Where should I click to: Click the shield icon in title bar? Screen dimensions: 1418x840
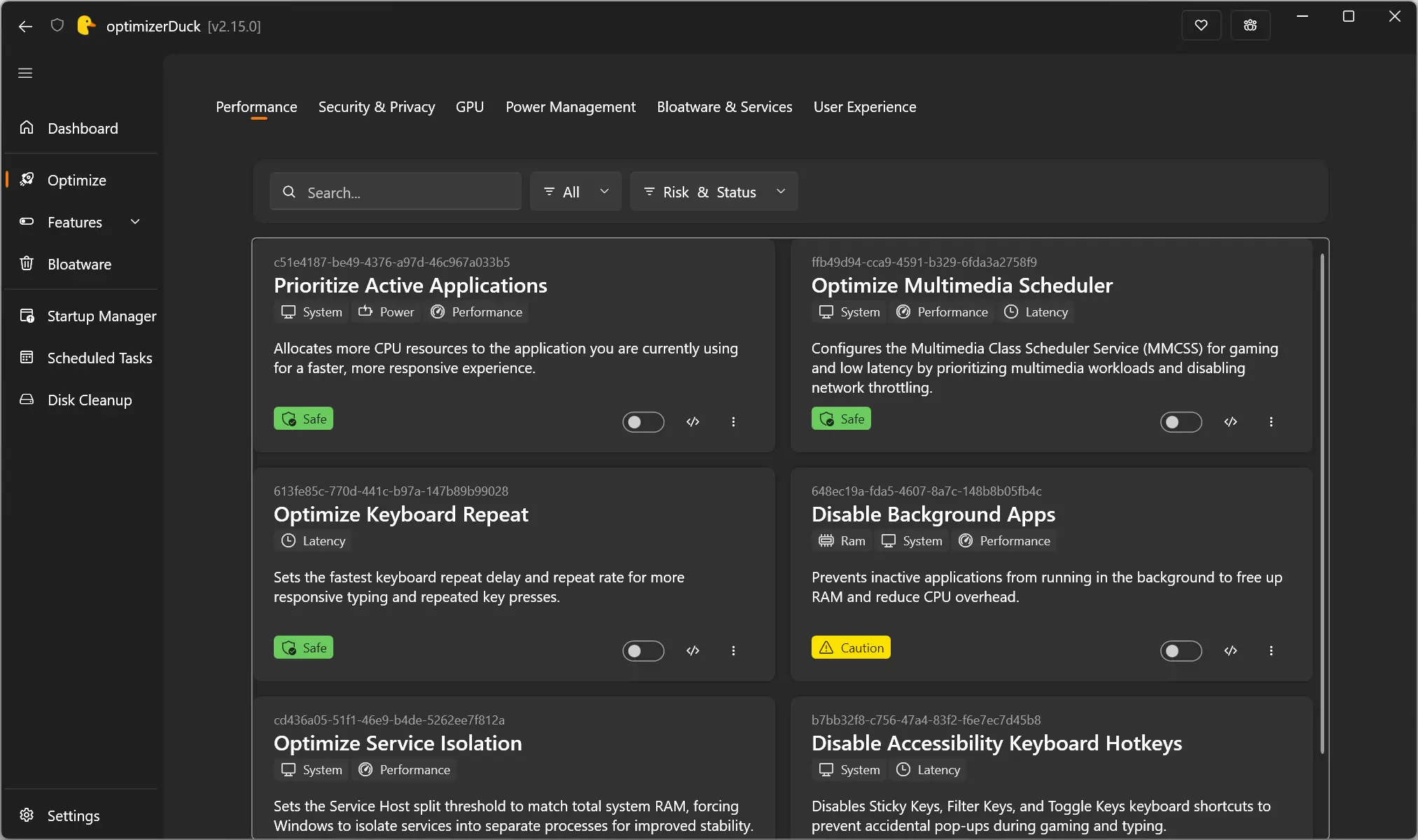[57, 26]
